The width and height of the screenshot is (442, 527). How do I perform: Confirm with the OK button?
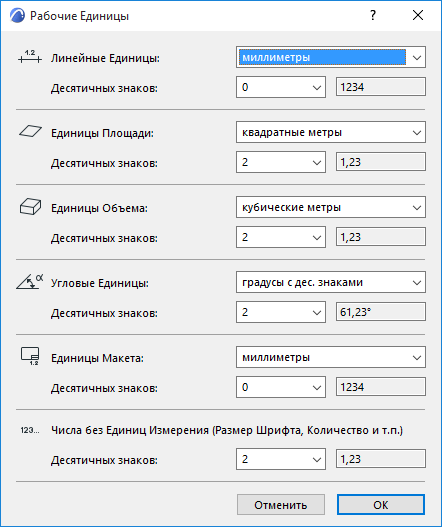pyautogui.click(x=381, y=505)
